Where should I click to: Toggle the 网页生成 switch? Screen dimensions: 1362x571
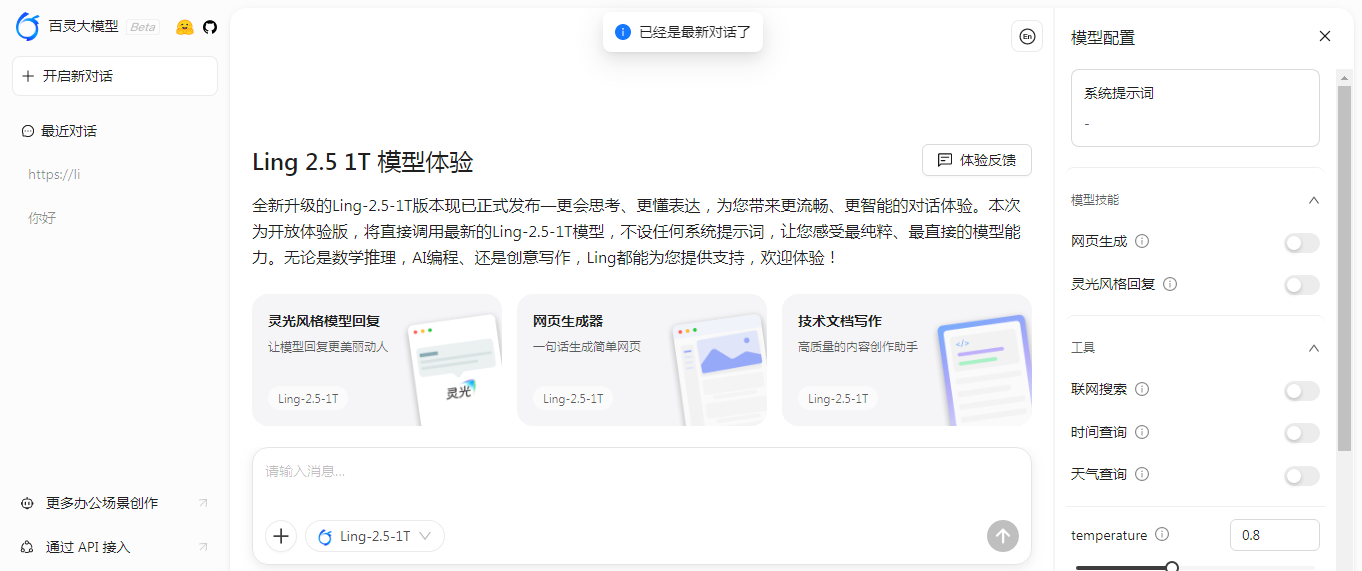tap(1302, 242)
